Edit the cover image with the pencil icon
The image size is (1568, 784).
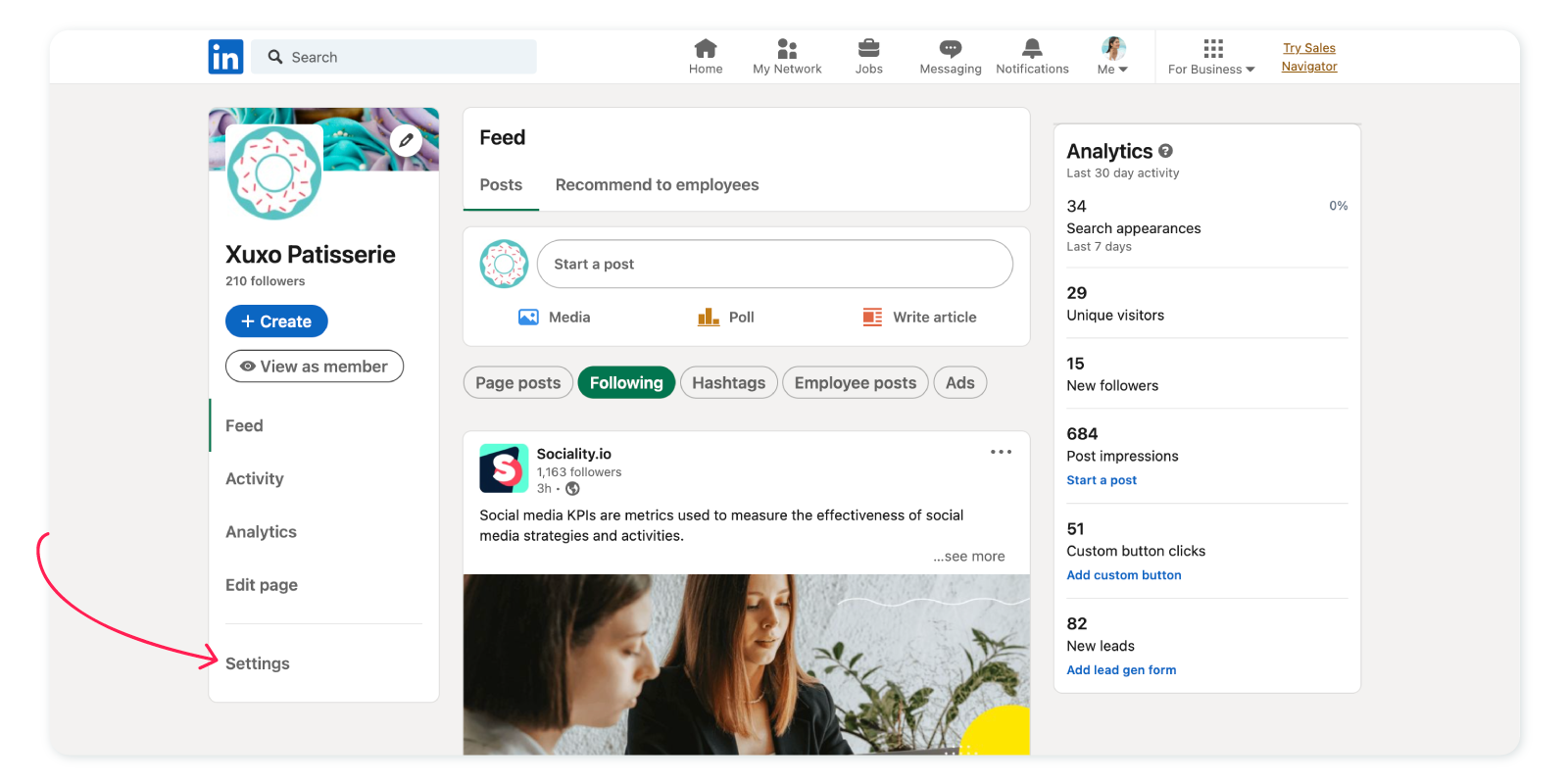(x=406, y=140)
